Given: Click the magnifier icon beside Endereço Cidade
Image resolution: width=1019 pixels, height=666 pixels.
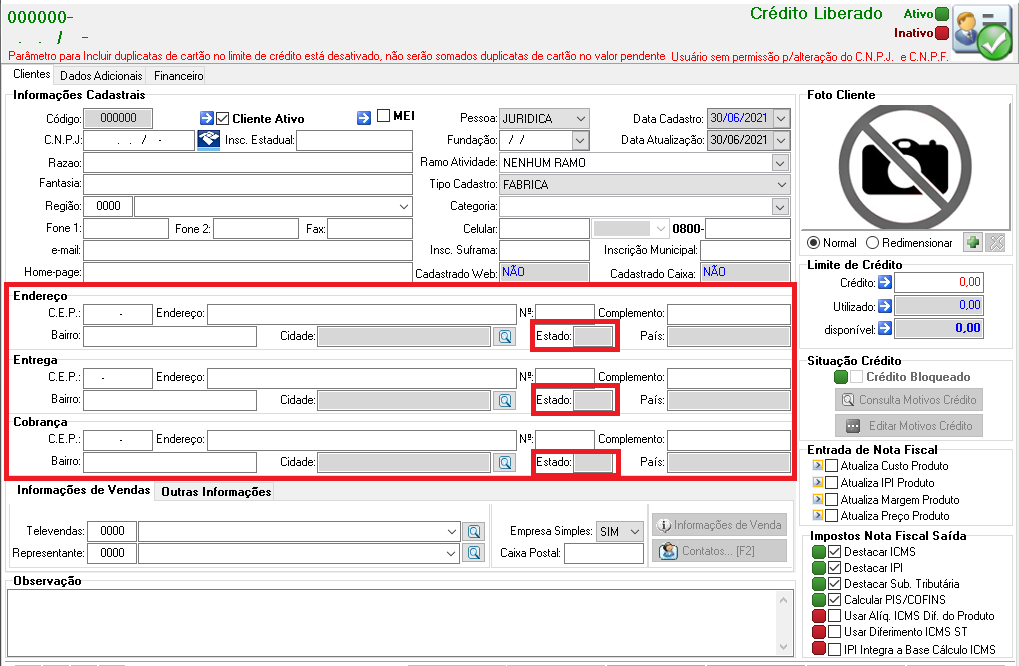Looking at the screenshot, I should tap(505, 337).
